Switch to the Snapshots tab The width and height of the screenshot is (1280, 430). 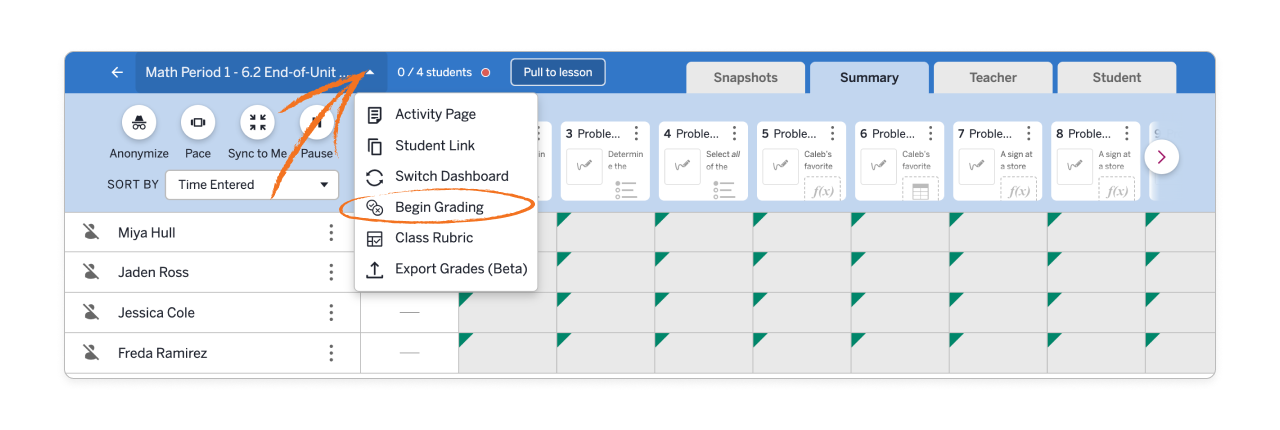click(745, 78)
